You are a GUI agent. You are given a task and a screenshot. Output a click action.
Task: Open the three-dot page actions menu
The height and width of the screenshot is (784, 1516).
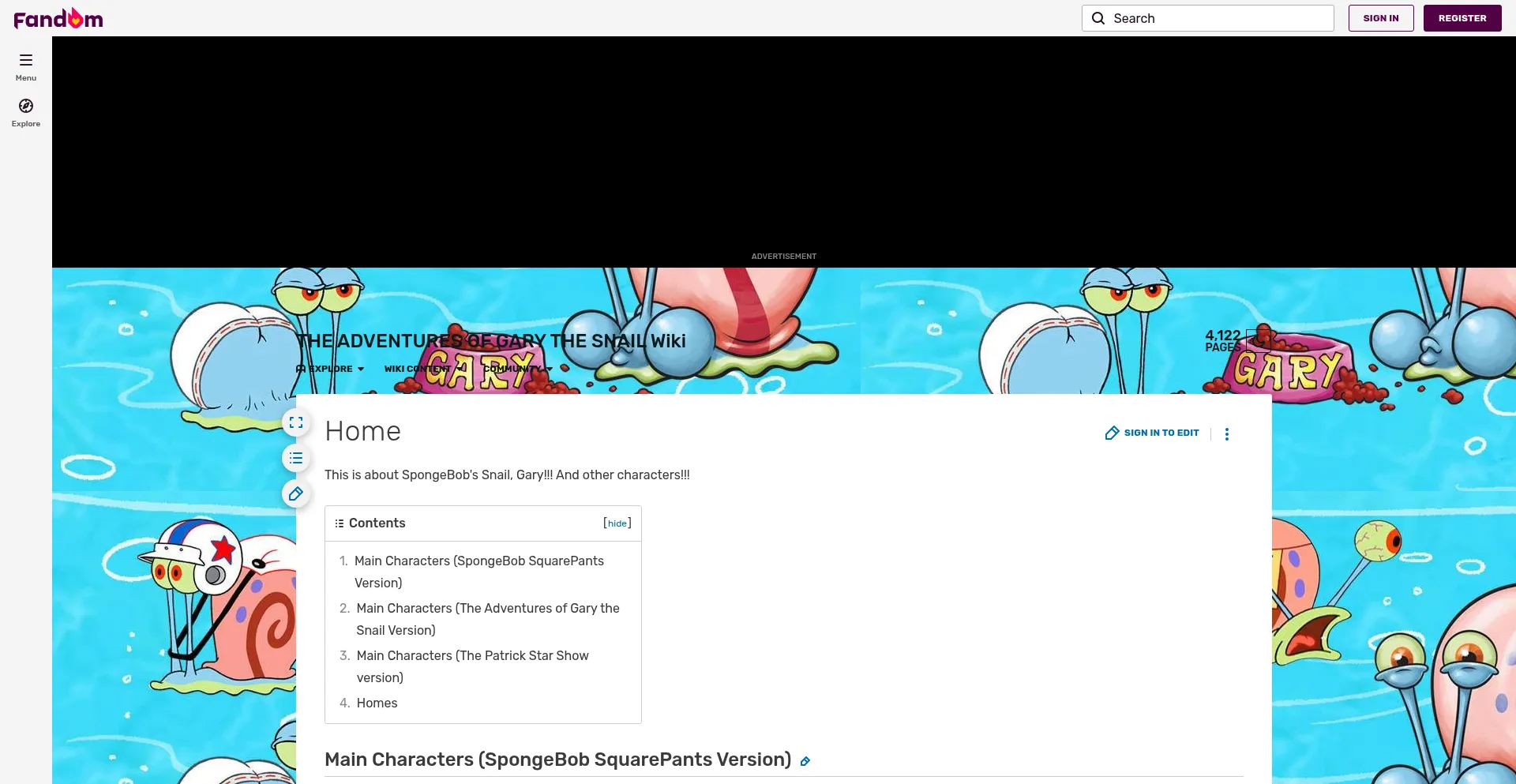(1226, 433)
